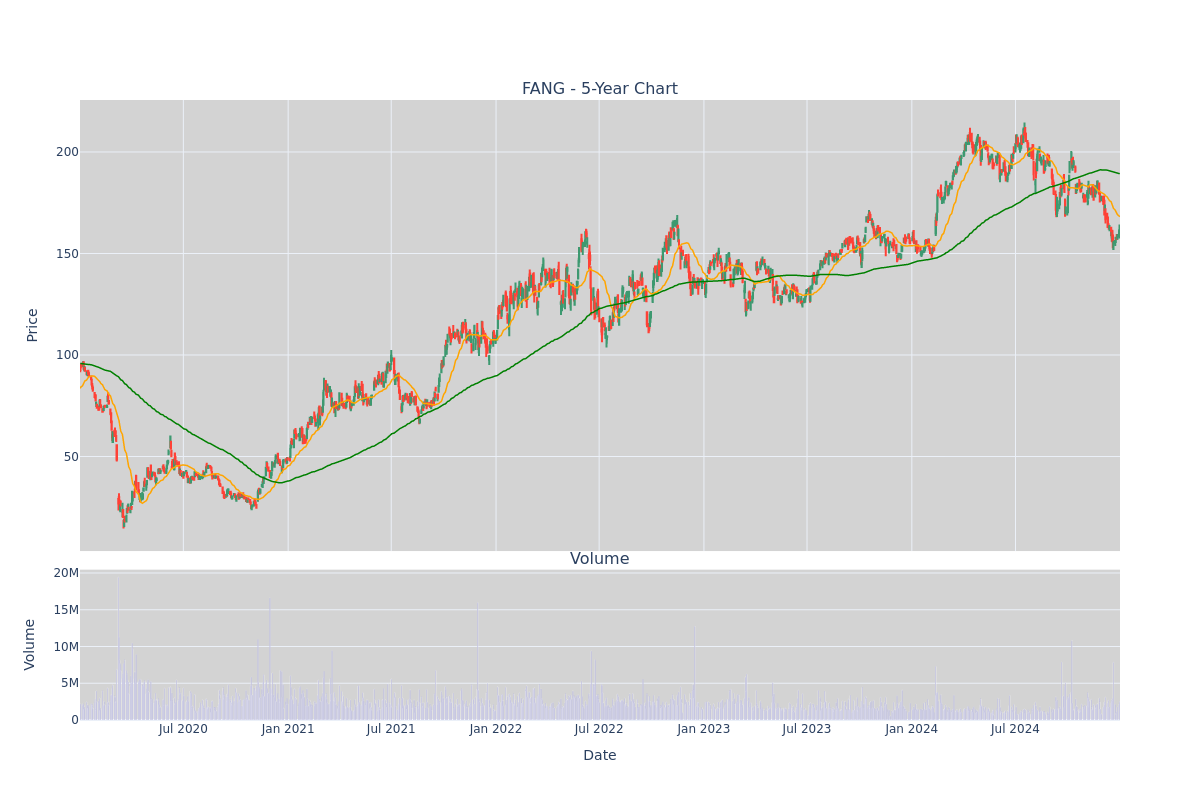The image size is (1200, 800).
Task: Click the 50 price tick label
Action: pos(71,456)
